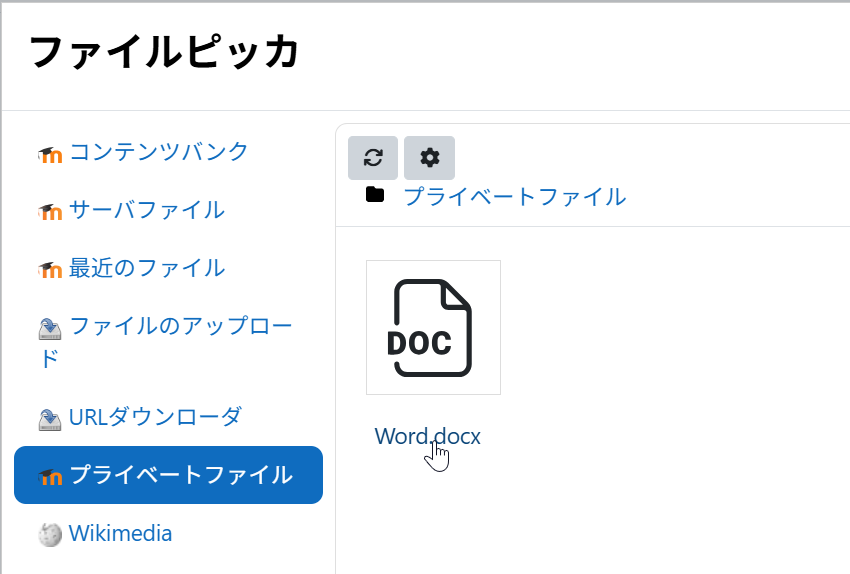
Task: Open the ファイルのアップロード option
Action: [x=180, y=327]
